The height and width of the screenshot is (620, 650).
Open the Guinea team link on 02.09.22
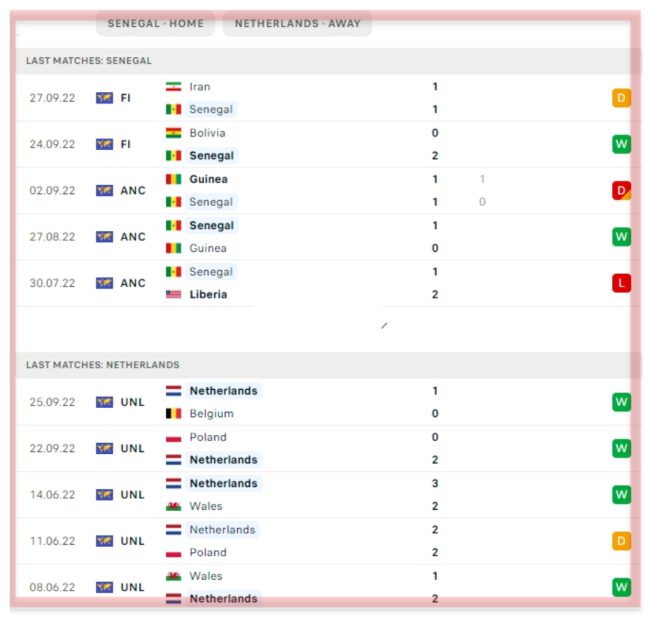[x=208, y=179]
